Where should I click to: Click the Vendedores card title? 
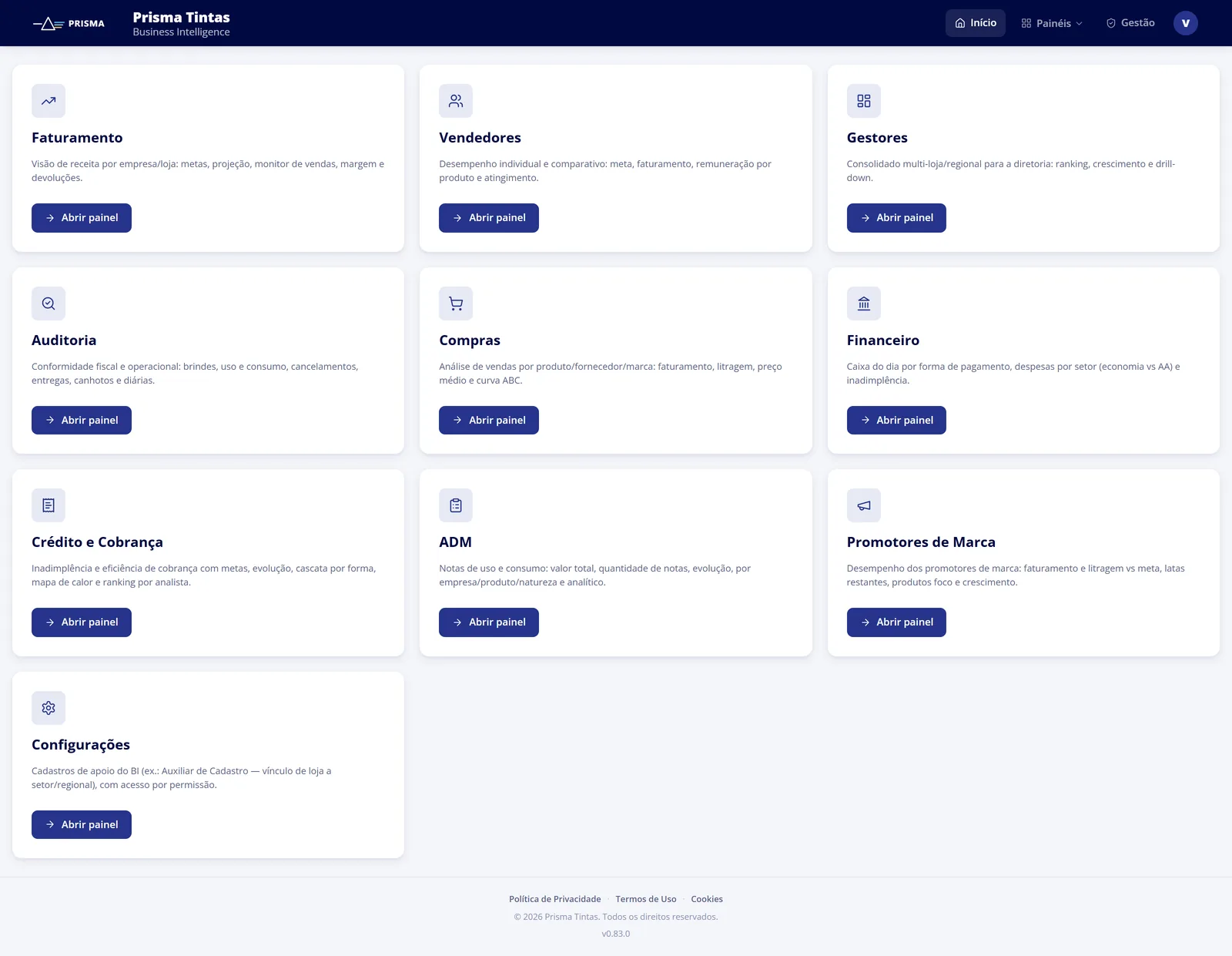click(480, 138)
